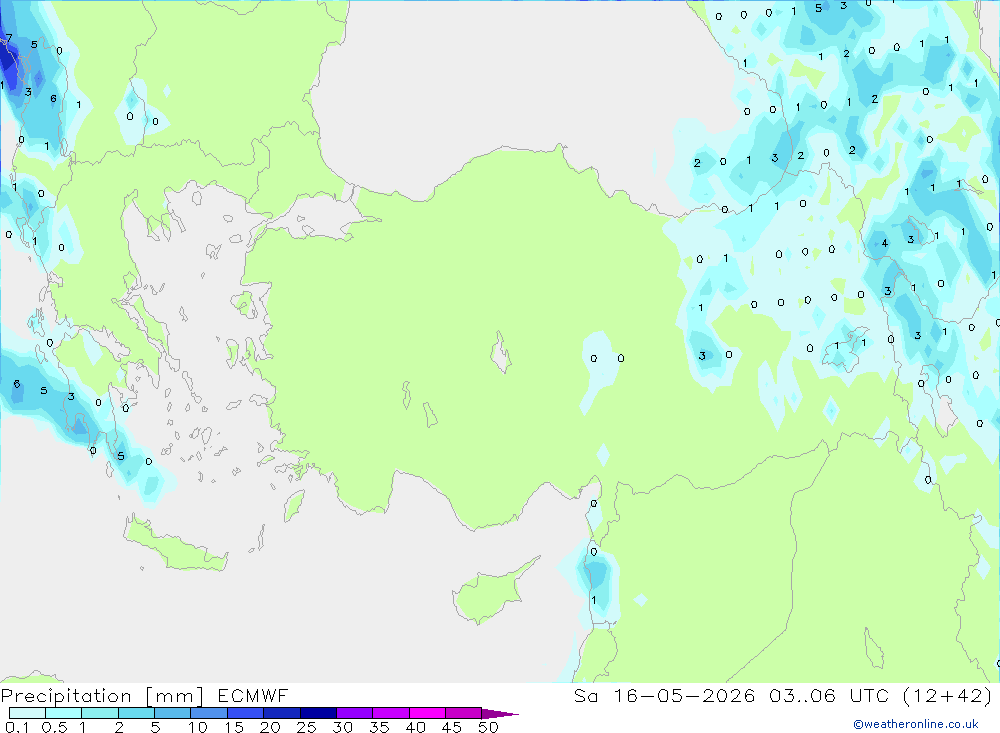Viewport: 1000px width, 733px height.
Task: Select the "10" legend label
Action: [198, 727]
